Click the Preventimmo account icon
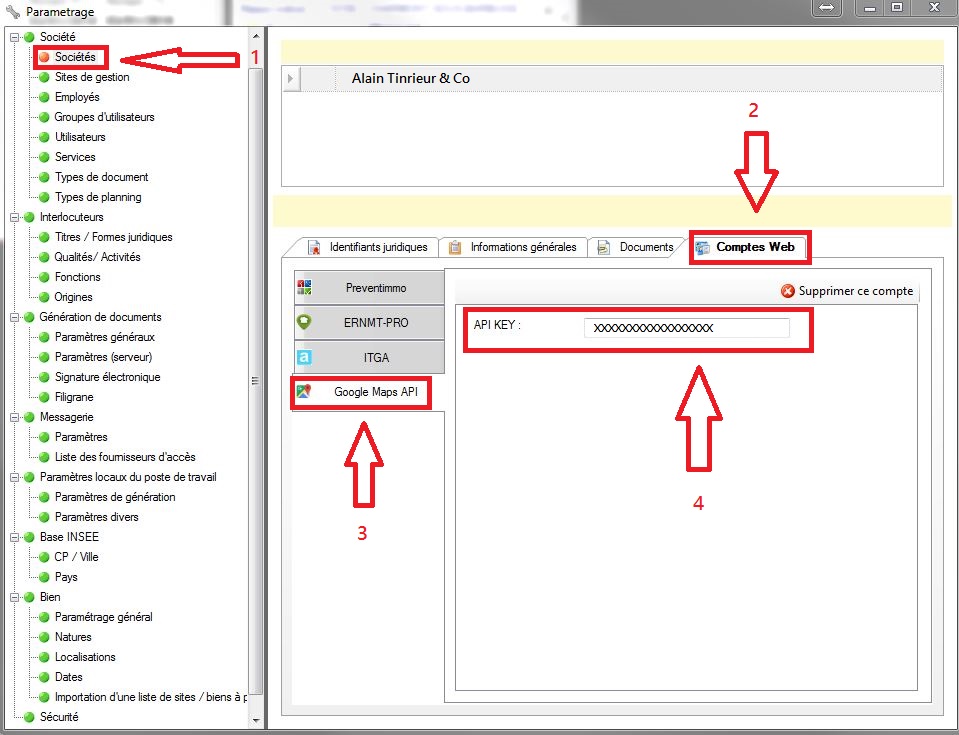 pos(304,287)
